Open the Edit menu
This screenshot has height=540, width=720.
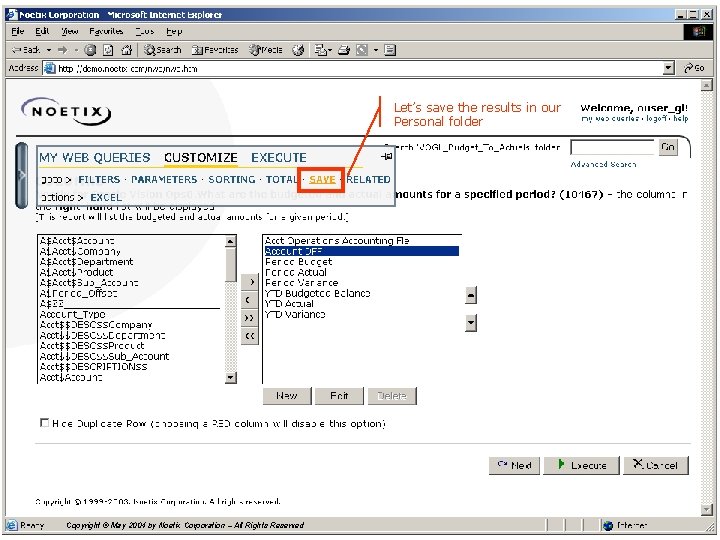(x=42, y=31)
